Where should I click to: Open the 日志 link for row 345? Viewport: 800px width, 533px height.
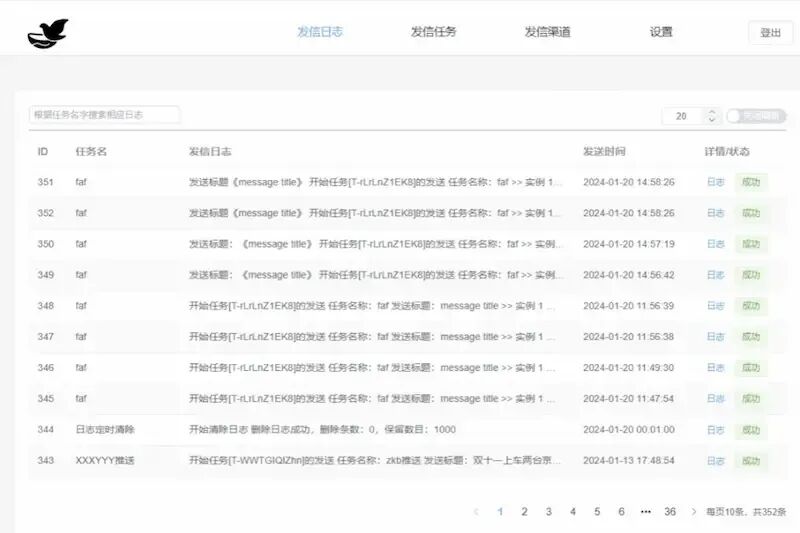coord(715,398)
